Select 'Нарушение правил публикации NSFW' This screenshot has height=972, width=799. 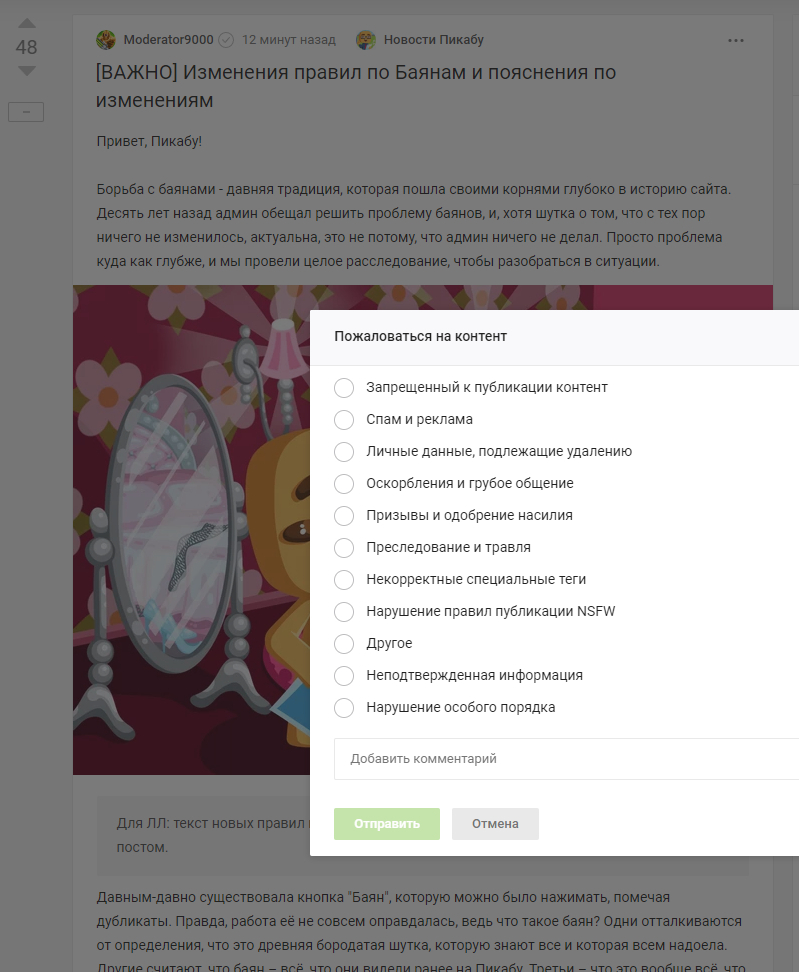[x=344, y=612]
